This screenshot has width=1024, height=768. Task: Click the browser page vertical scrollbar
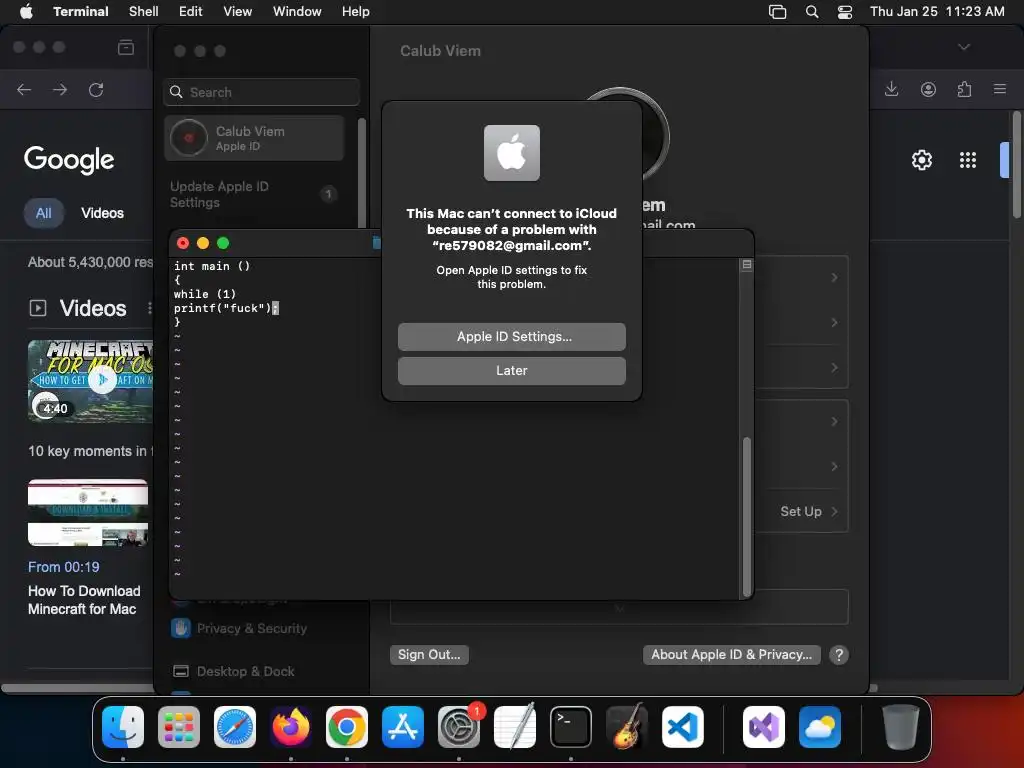tap(1016, 165)
